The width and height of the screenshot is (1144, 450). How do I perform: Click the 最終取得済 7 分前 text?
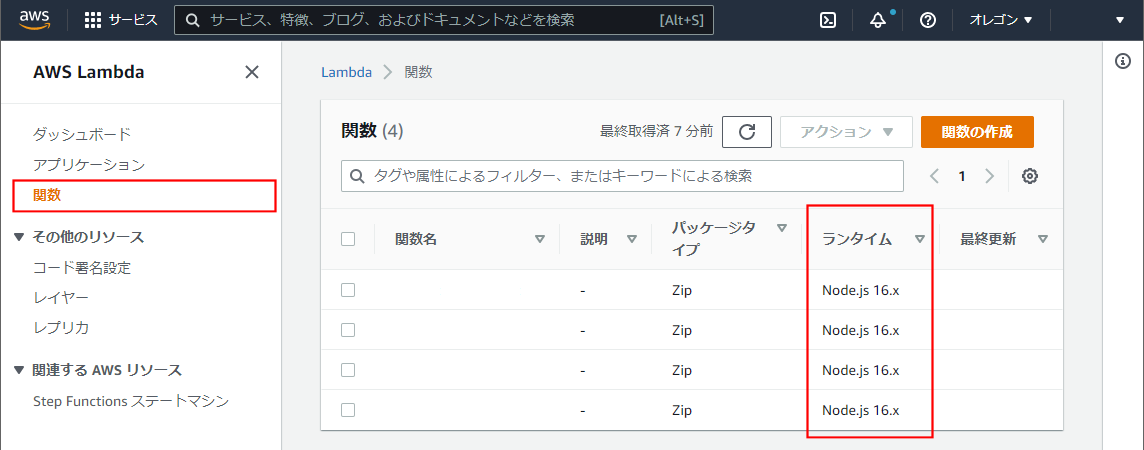pyautogui.click(x=656, y=132)
